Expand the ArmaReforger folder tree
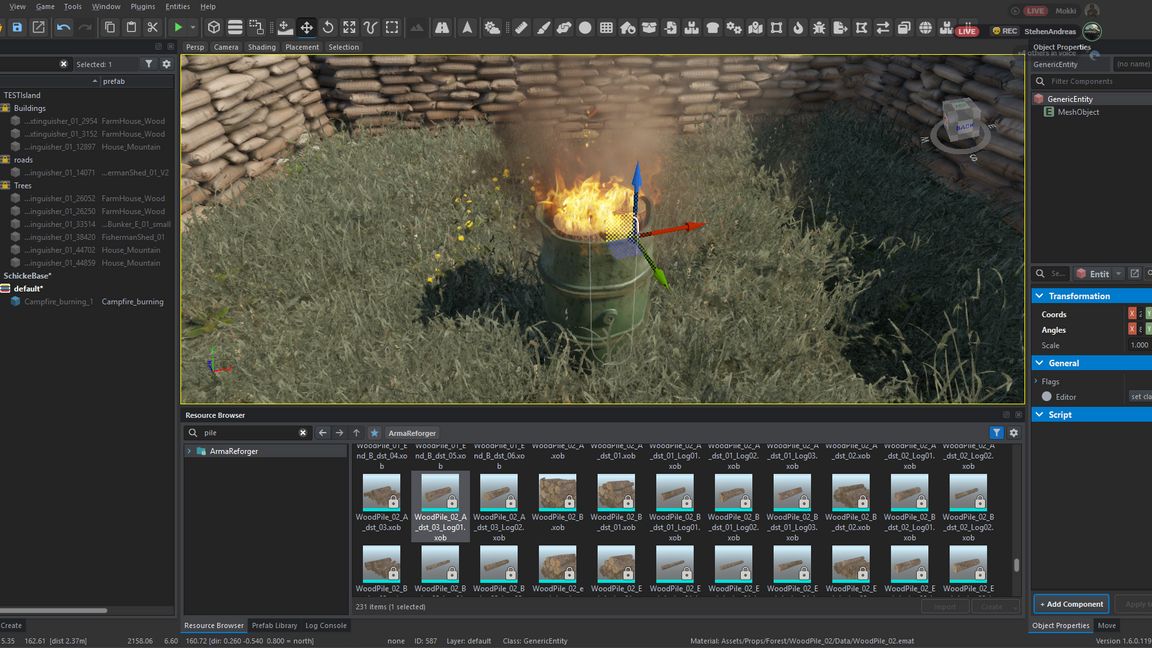Image resolution: width=1152 pixels, height=648 pixels. 189,451
